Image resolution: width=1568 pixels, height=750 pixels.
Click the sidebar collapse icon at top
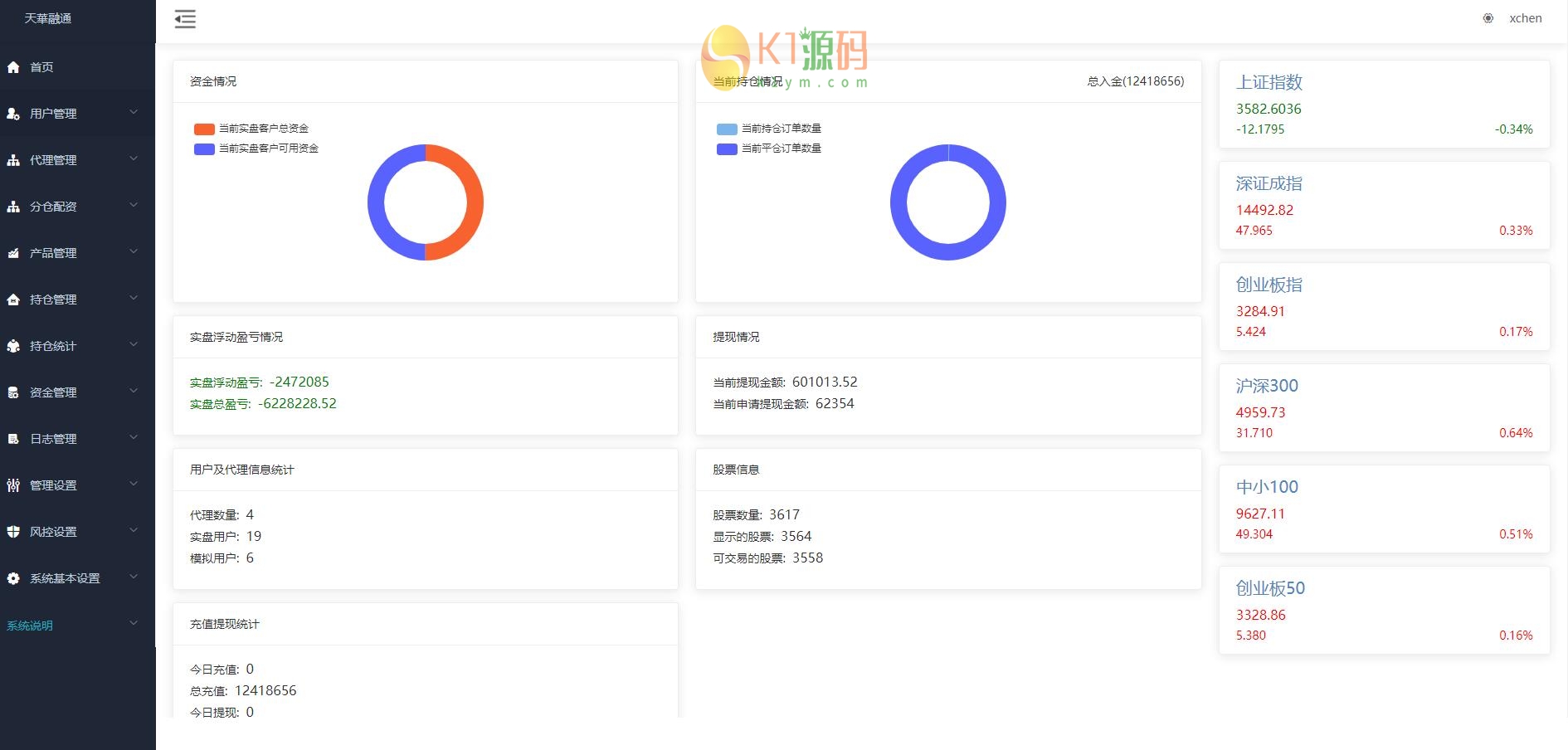pyautogui.click(x=185, y=18)
